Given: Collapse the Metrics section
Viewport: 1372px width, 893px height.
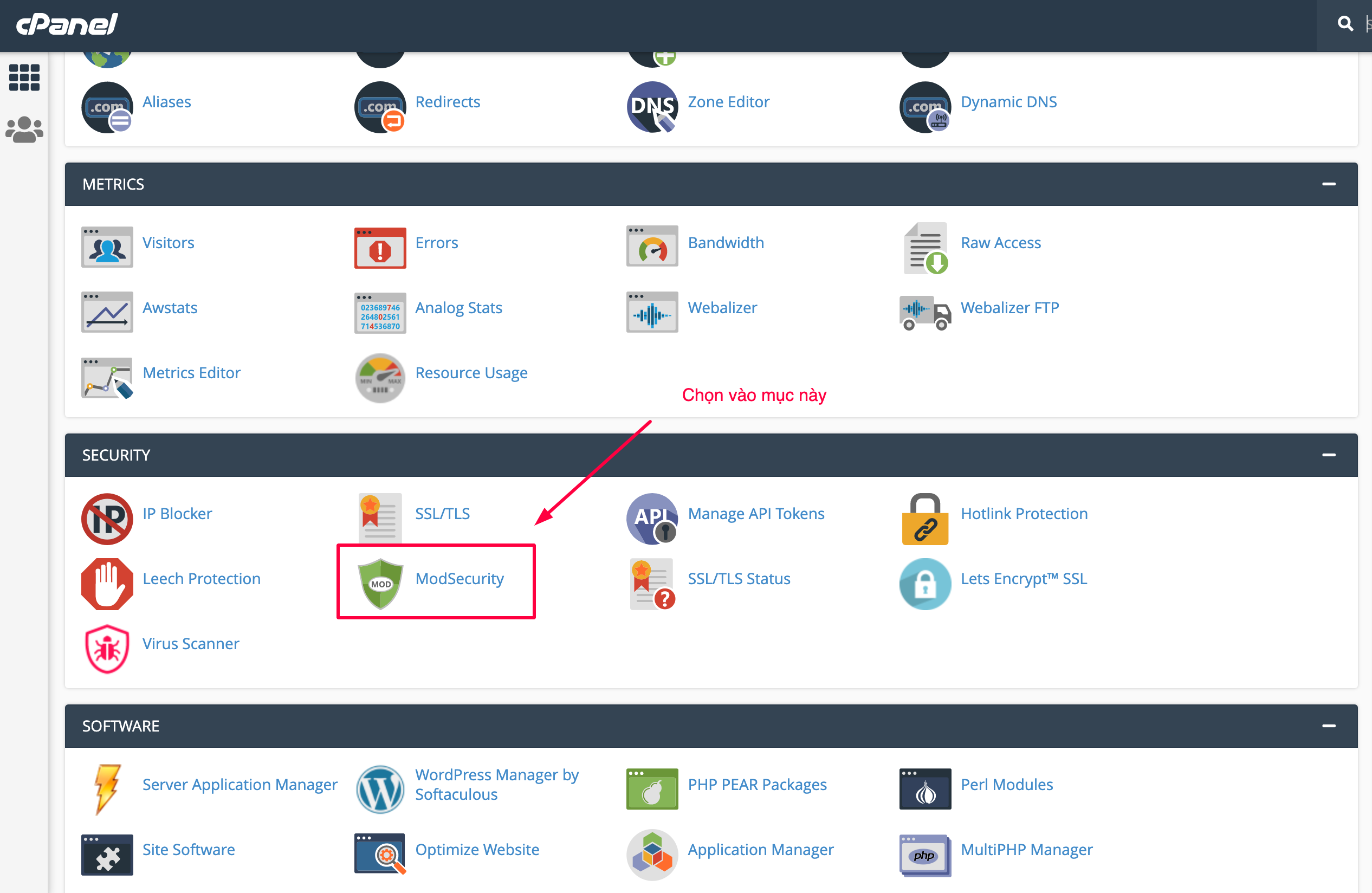Looking at the screenshot, I should (1329, 184).
